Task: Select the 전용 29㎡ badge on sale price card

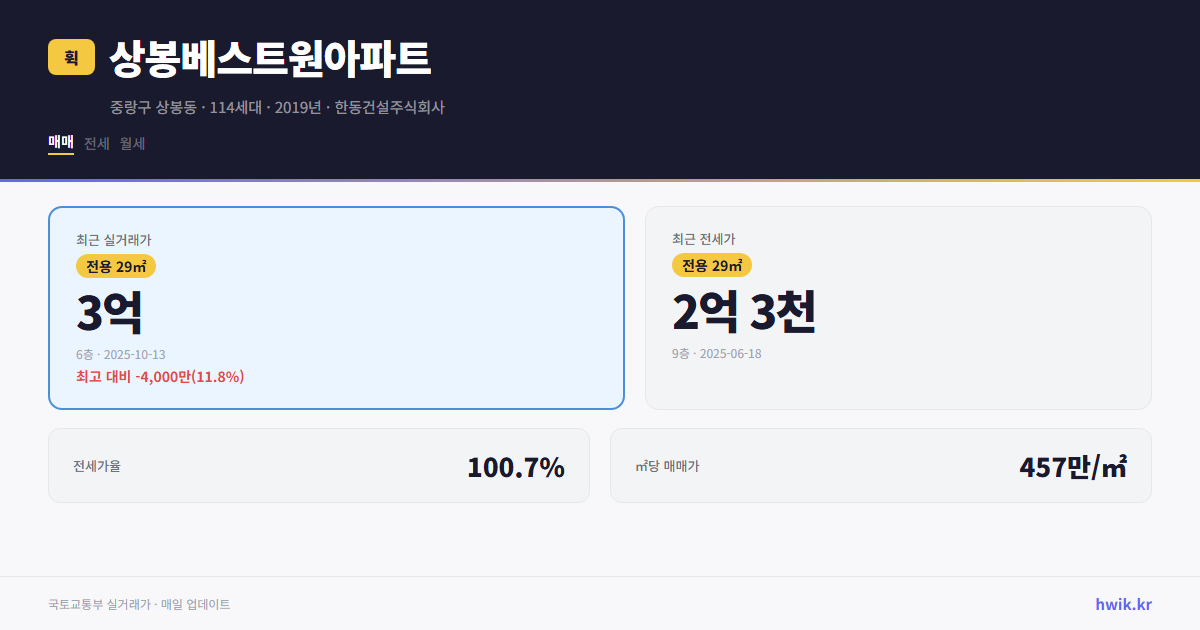Action: 114,266
